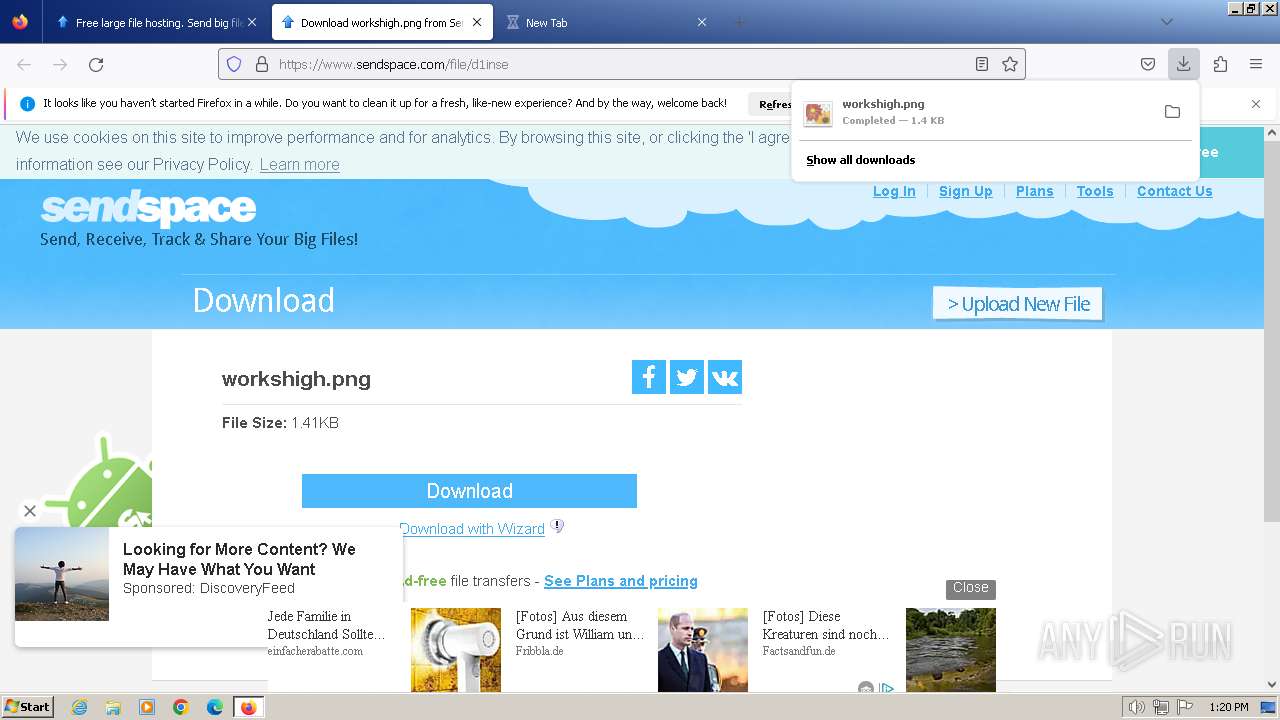Open File Explorer from the taskbar
Image resolution: width=1280 pixels, height=720 pixels.
pos(113,707)
